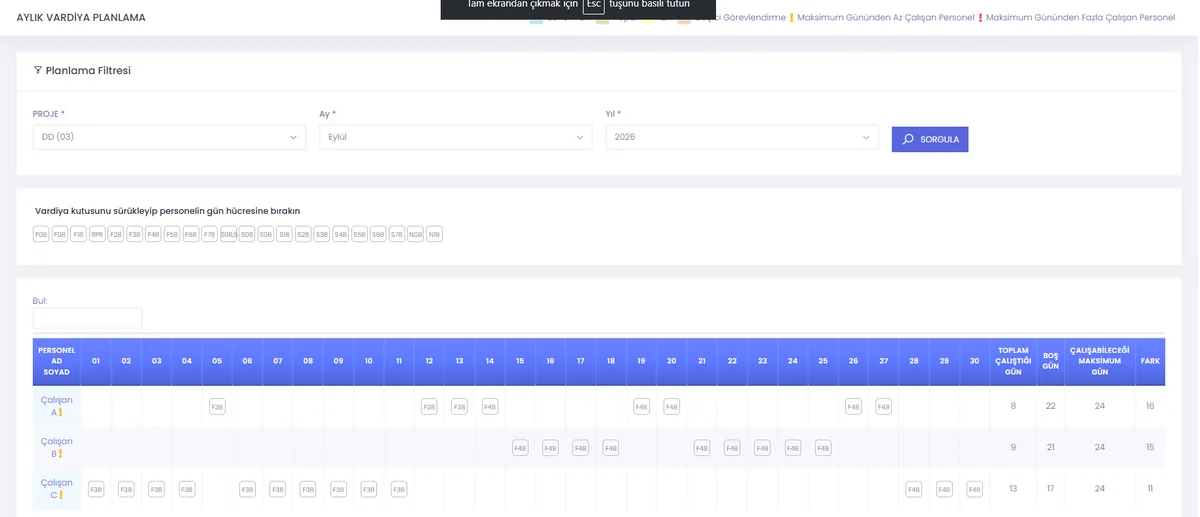
Task: Select the F78 shift box in palette
Action: click(209, 234)
